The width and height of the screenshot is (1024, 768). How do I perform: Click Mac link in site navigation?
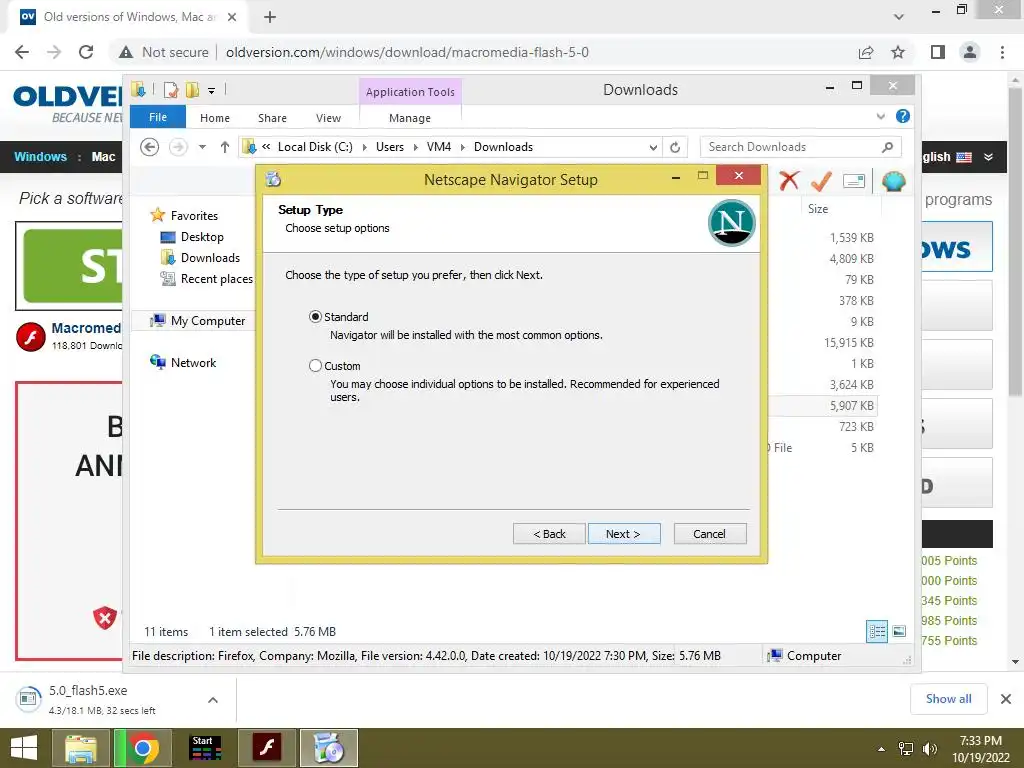click(103, 157)
